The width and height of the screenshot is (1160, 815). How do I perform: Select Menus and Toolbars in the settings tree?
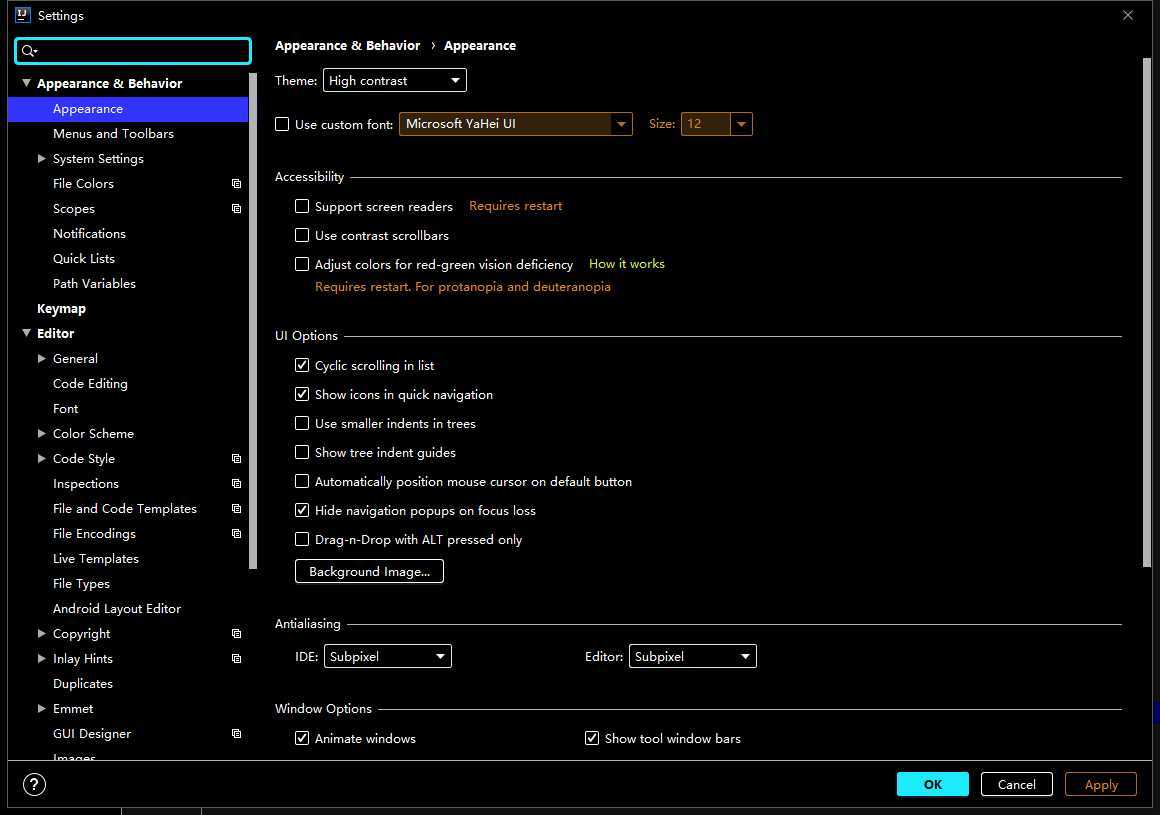113,134
